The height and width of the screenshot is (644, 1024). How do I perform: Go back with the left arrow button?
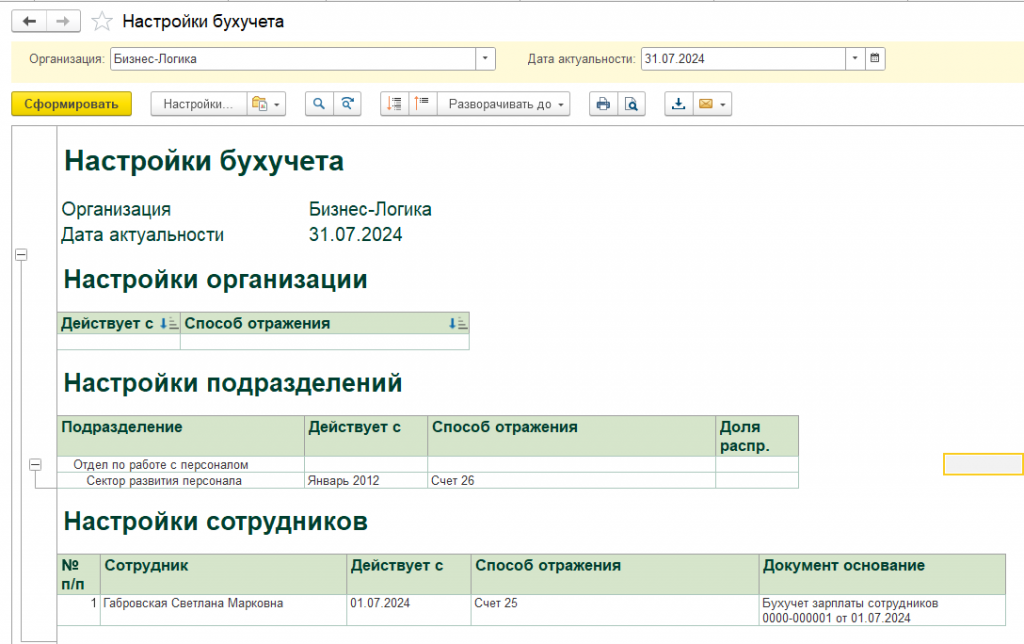click(x=29, y=22)
